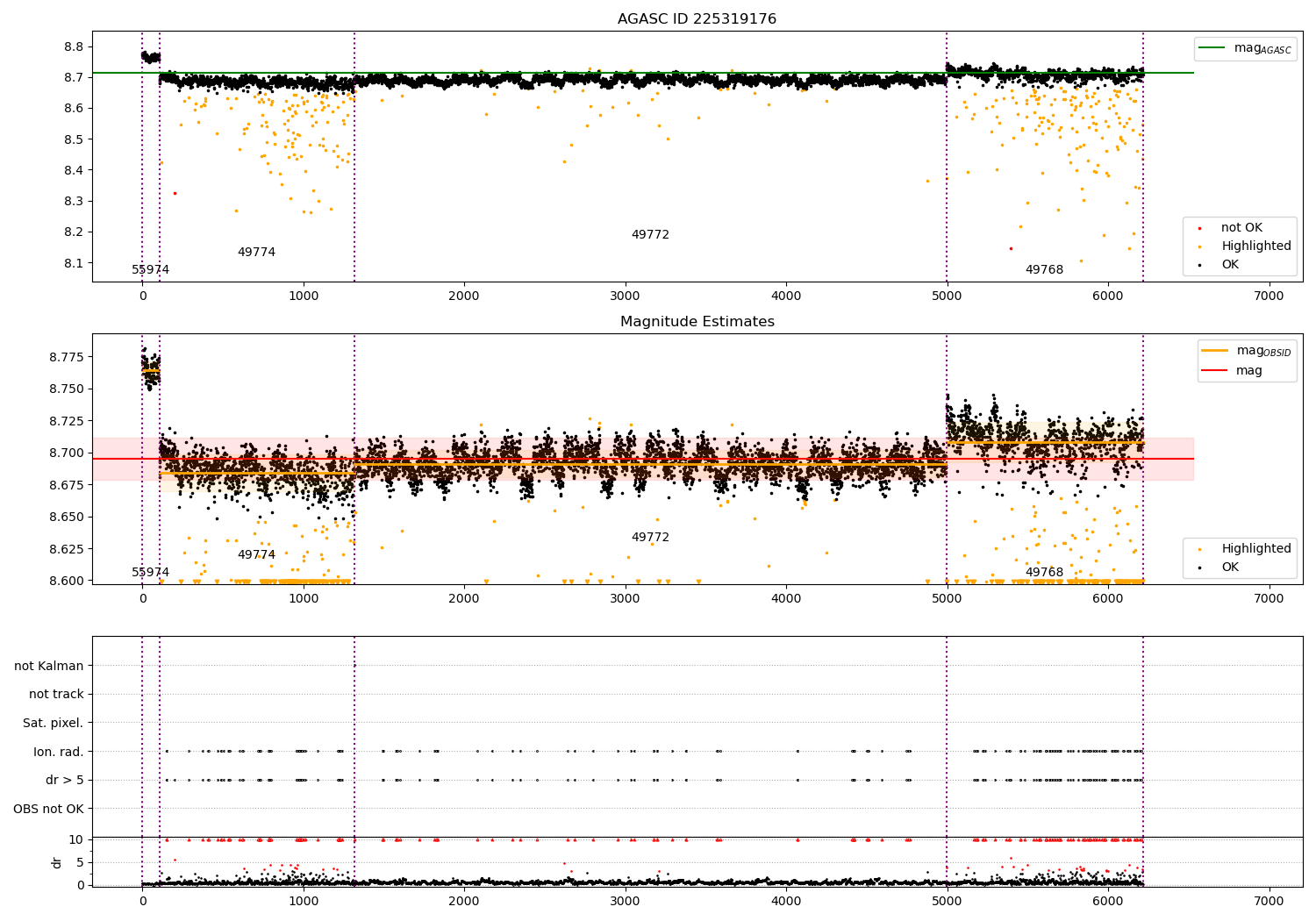Click the 5 tick on the dr axis
Viewport: 1316px width, 921px height.
click(80, 863)
